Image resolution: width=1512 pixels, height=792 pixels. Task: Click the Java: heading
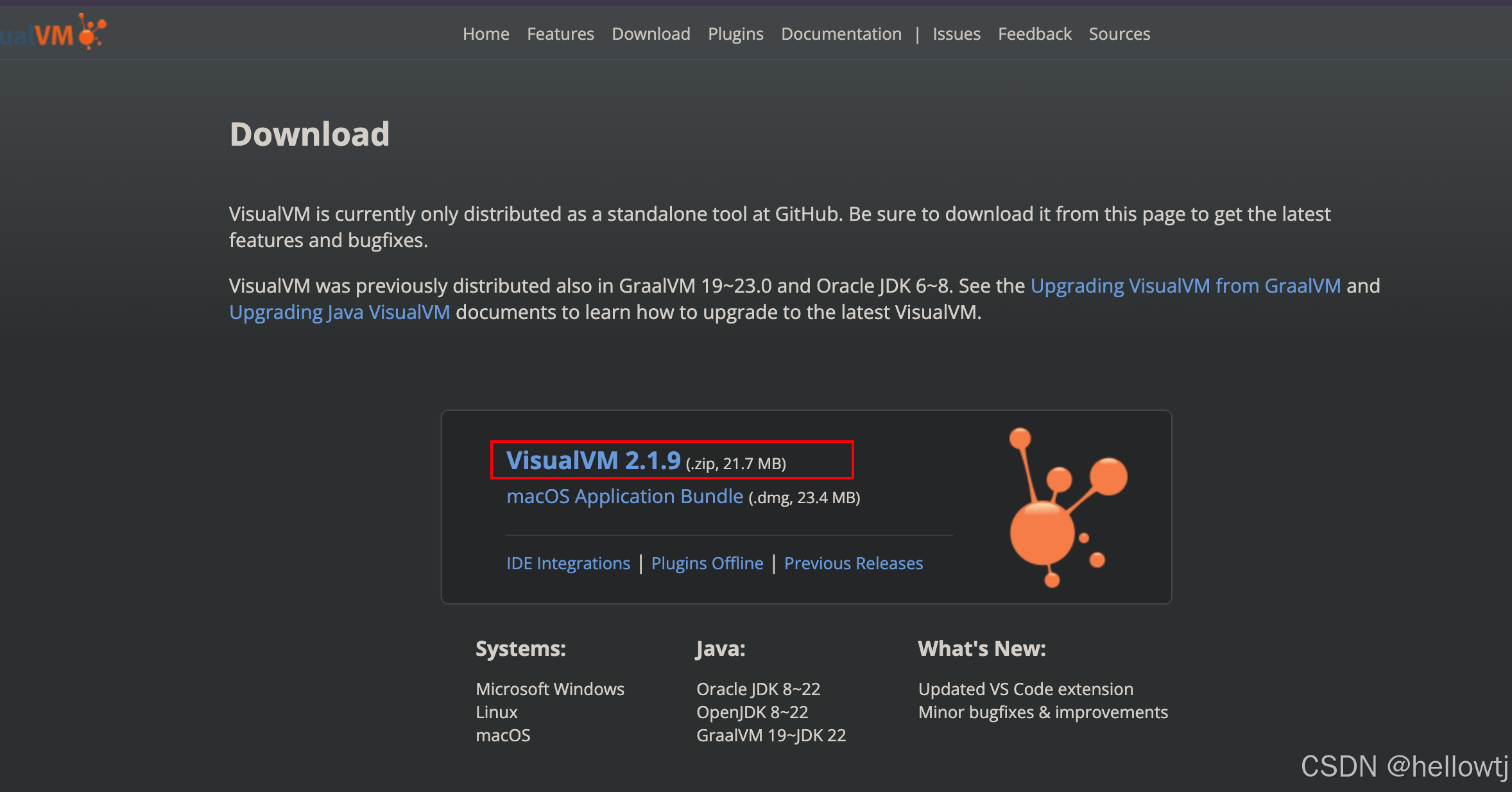click(x=721, y=649)
